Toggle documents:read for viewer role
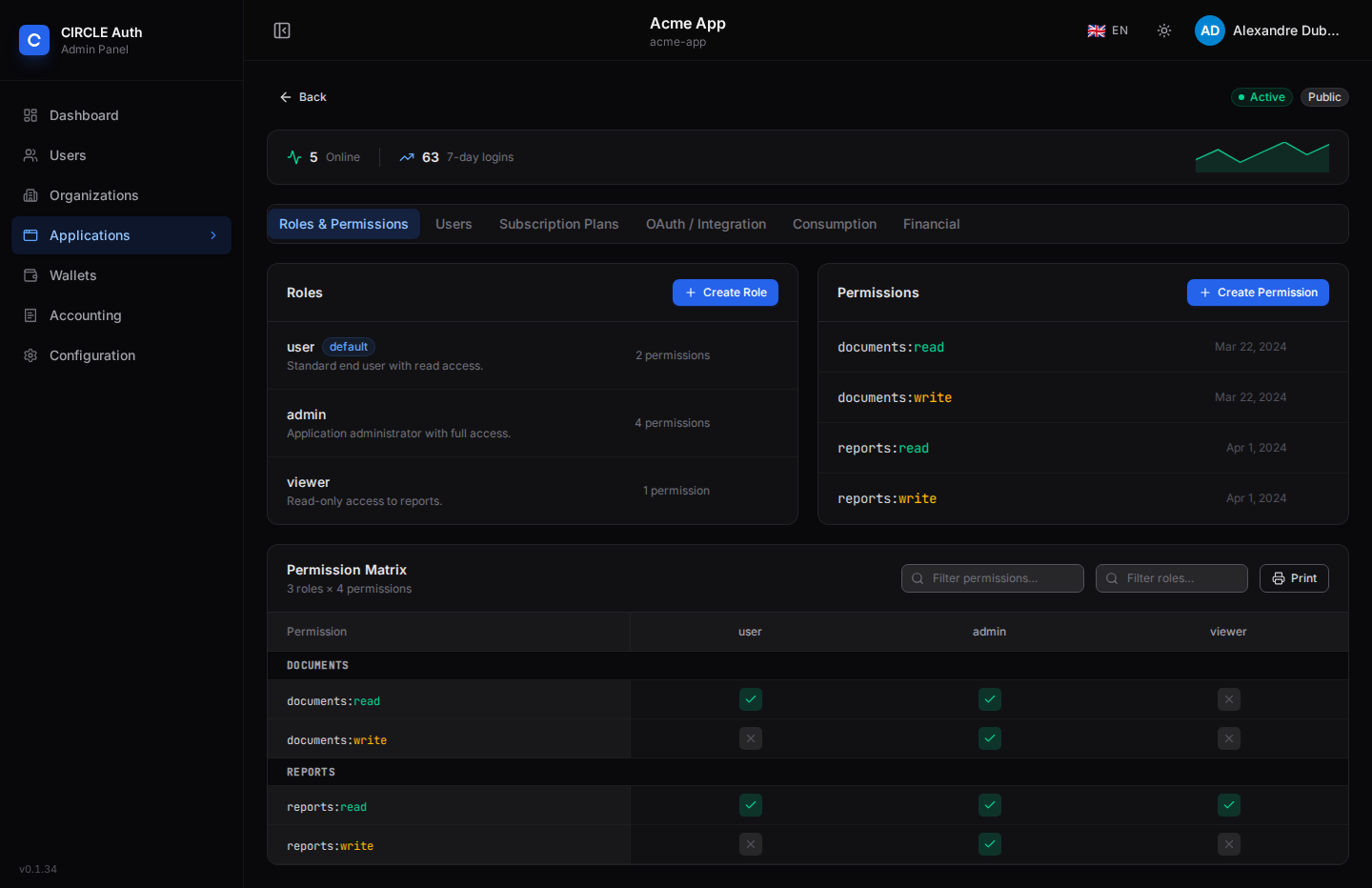Screen dimensions: 1372x888 (x=1229, y=699)
